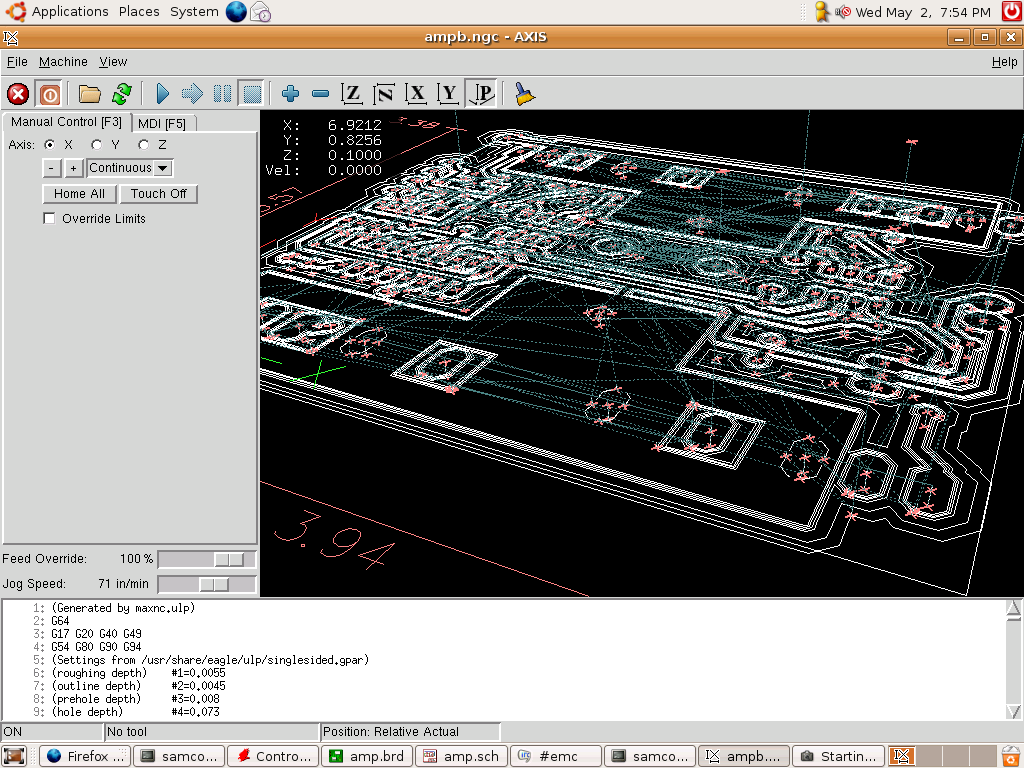Switch to the #emc chat window
The width and height of the screenshot is (1024, 768).
click(x=556, y=756)
